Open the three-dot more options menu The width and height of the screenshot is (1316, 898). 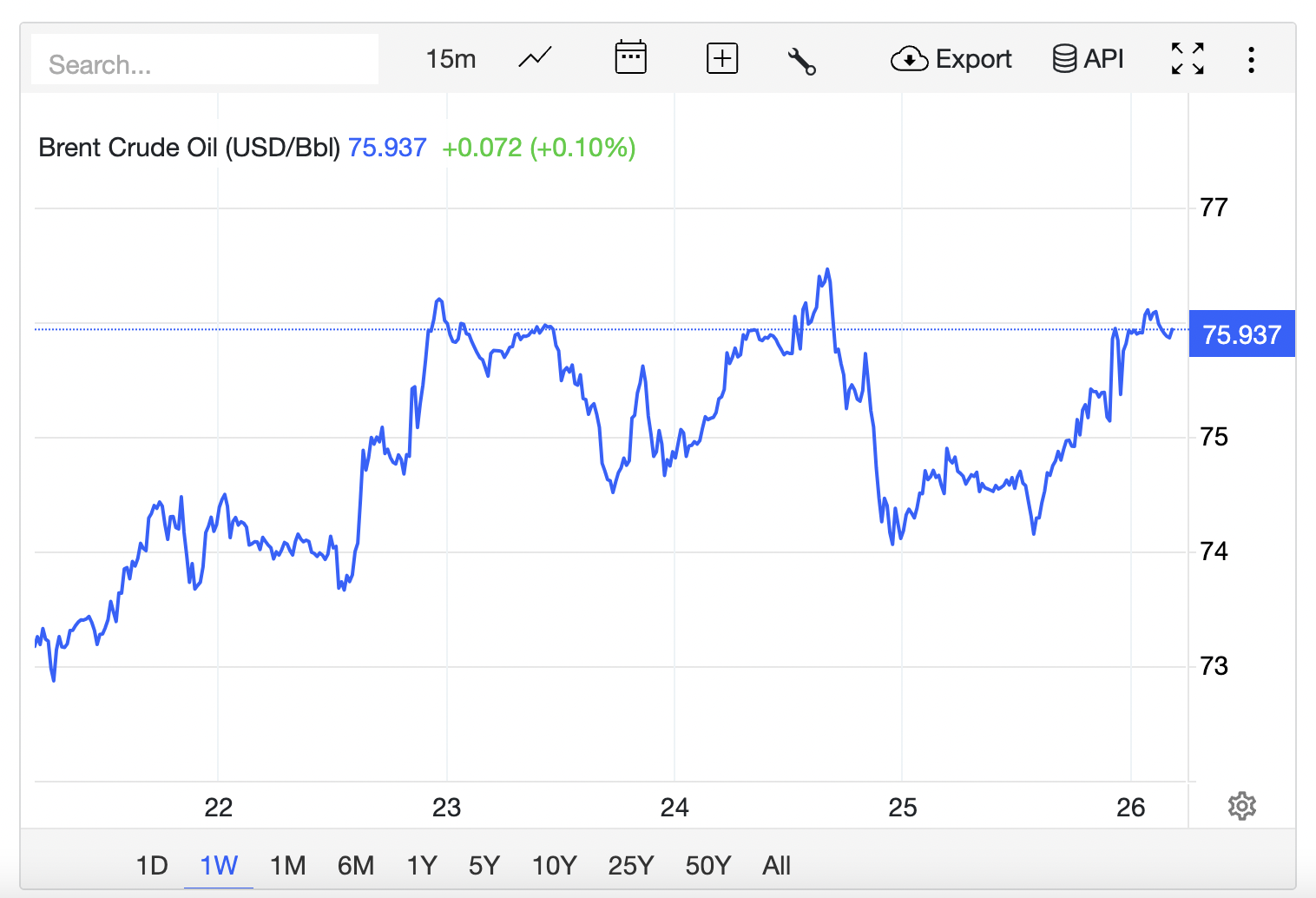pyautogui.click(x=1251, y=59)
